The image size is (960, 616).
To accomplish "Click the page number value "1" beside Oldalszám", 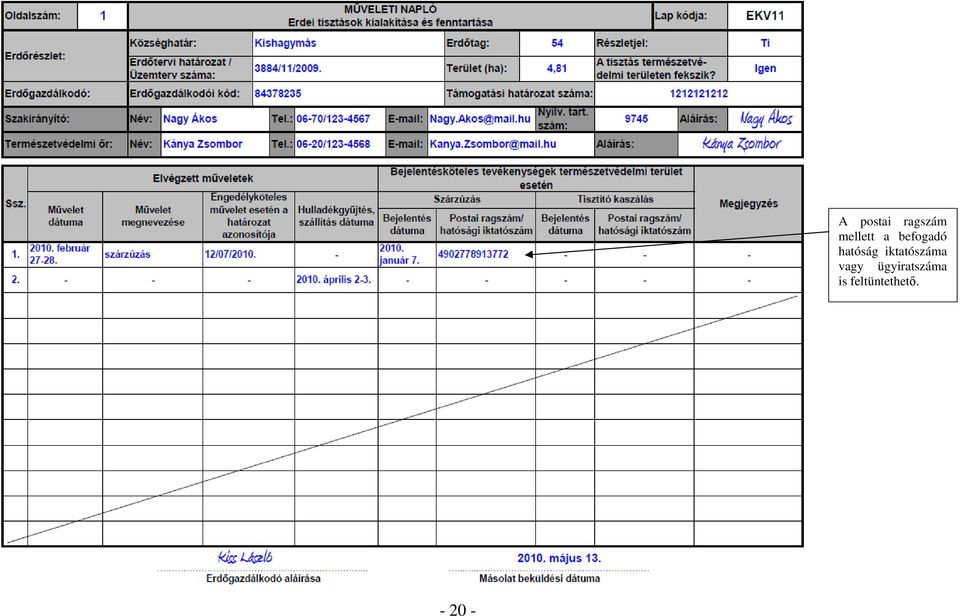I will 103,16.
